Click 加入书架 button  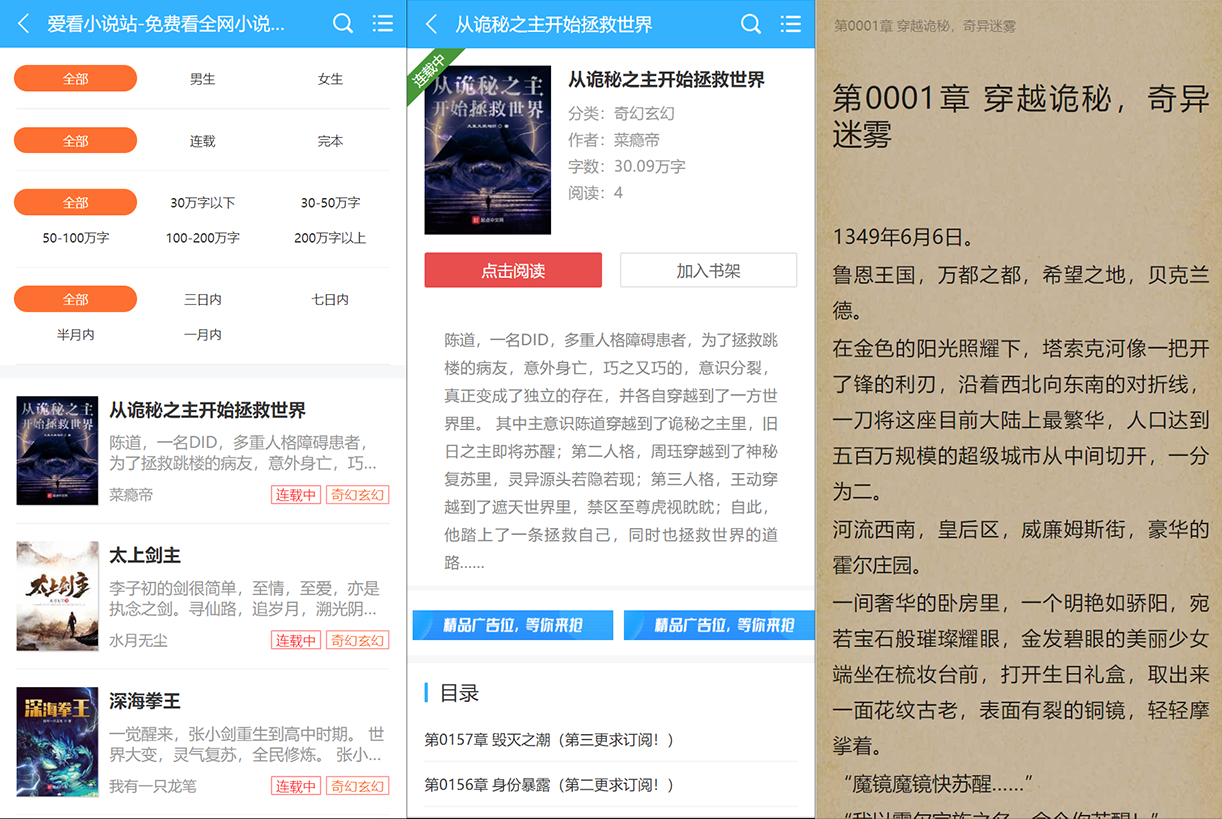708,270
